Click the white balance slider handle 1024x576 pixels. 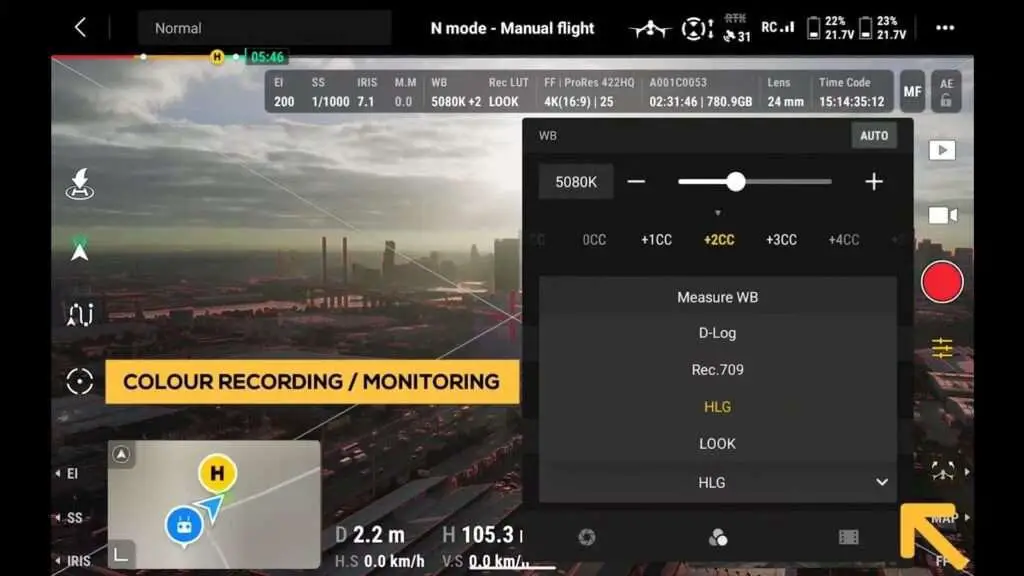pos(736,182)
